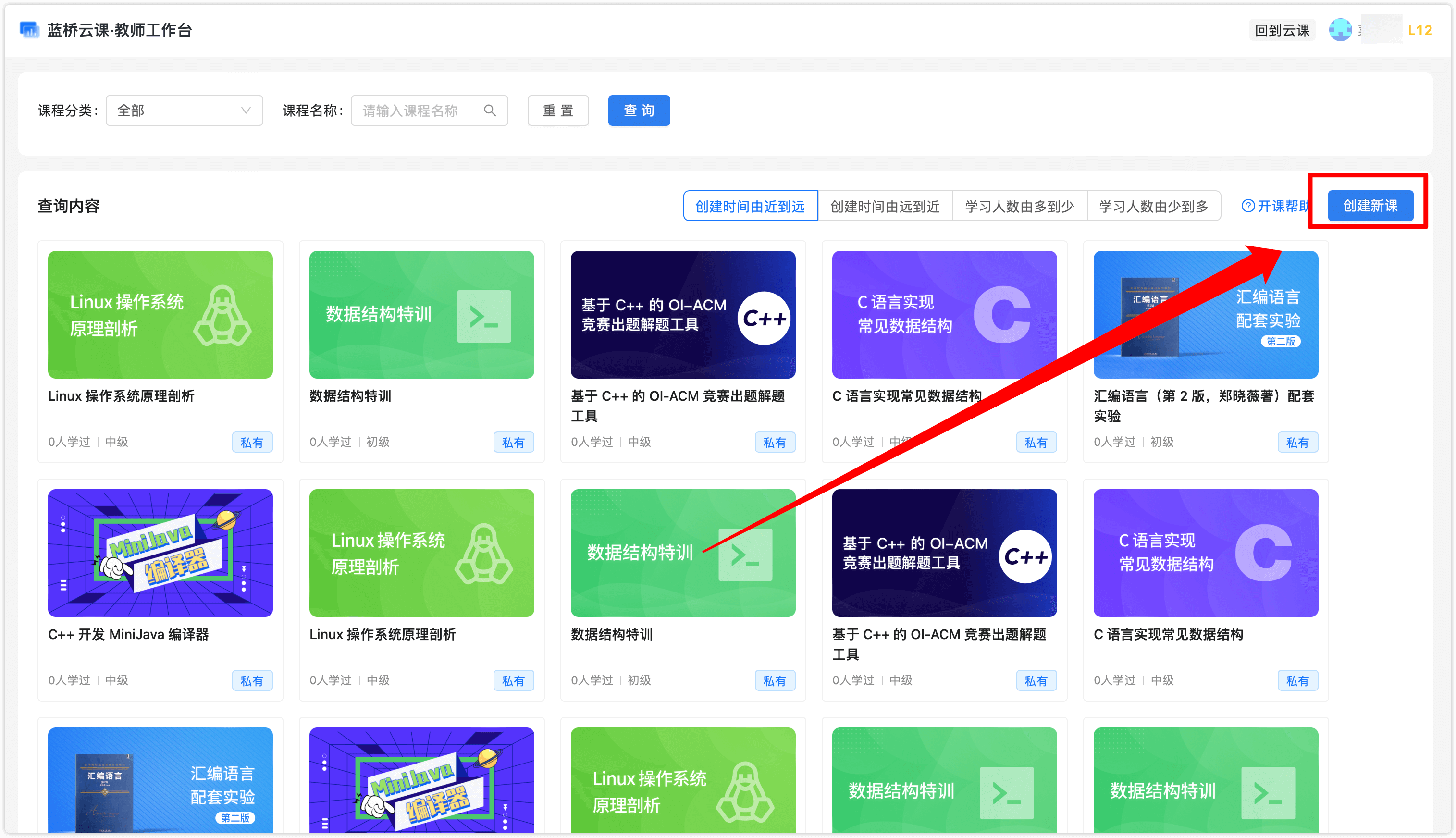Screen dimensions: 1456x838
Task: Expand the 课程分类 dropdown
Action: tap(184, 111)
